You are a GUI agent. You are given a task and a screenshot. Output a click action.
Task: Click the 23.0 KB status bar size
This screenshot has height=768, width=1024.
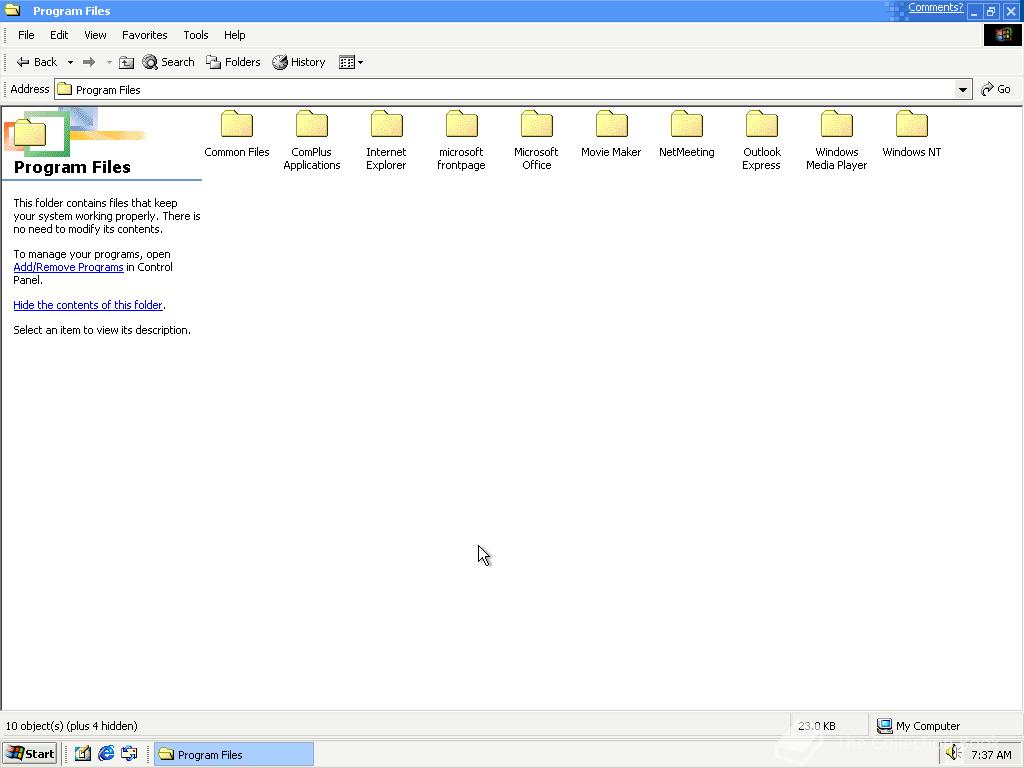click(x=816, y=726)
